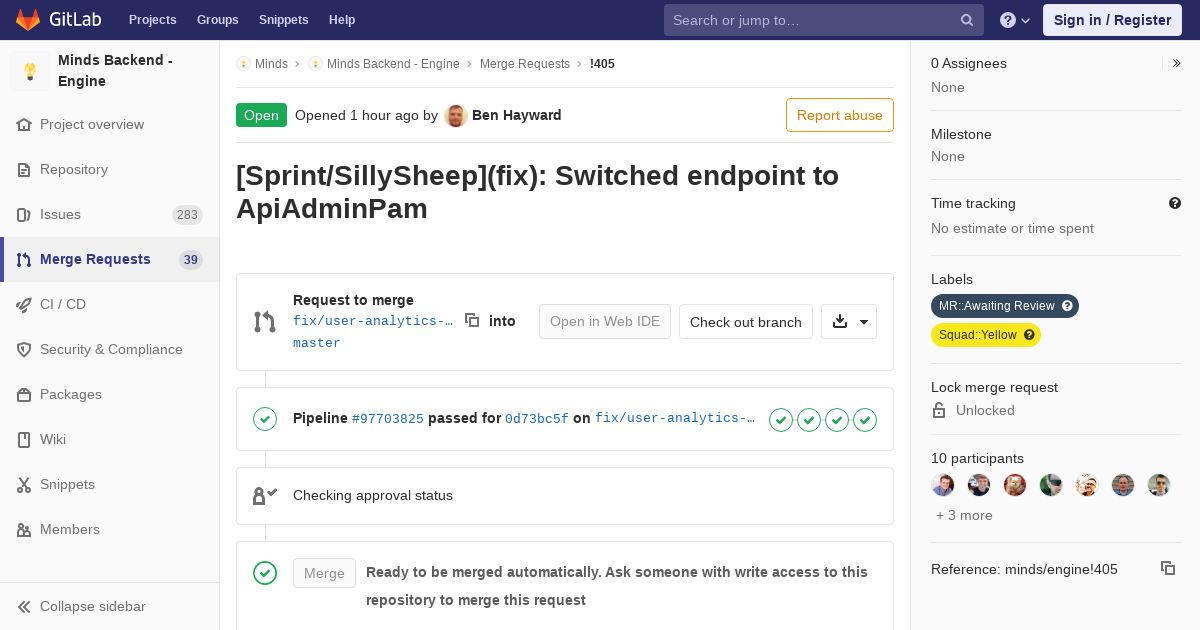
Task: Open Minds Backend - Engine breadcrumb link
Action: pos(393,63)
